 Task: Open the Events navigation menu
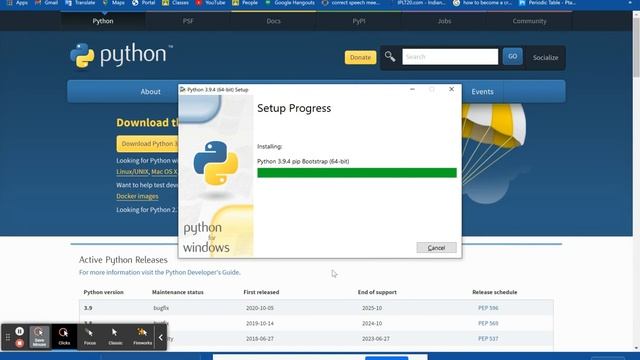[482, 91]
